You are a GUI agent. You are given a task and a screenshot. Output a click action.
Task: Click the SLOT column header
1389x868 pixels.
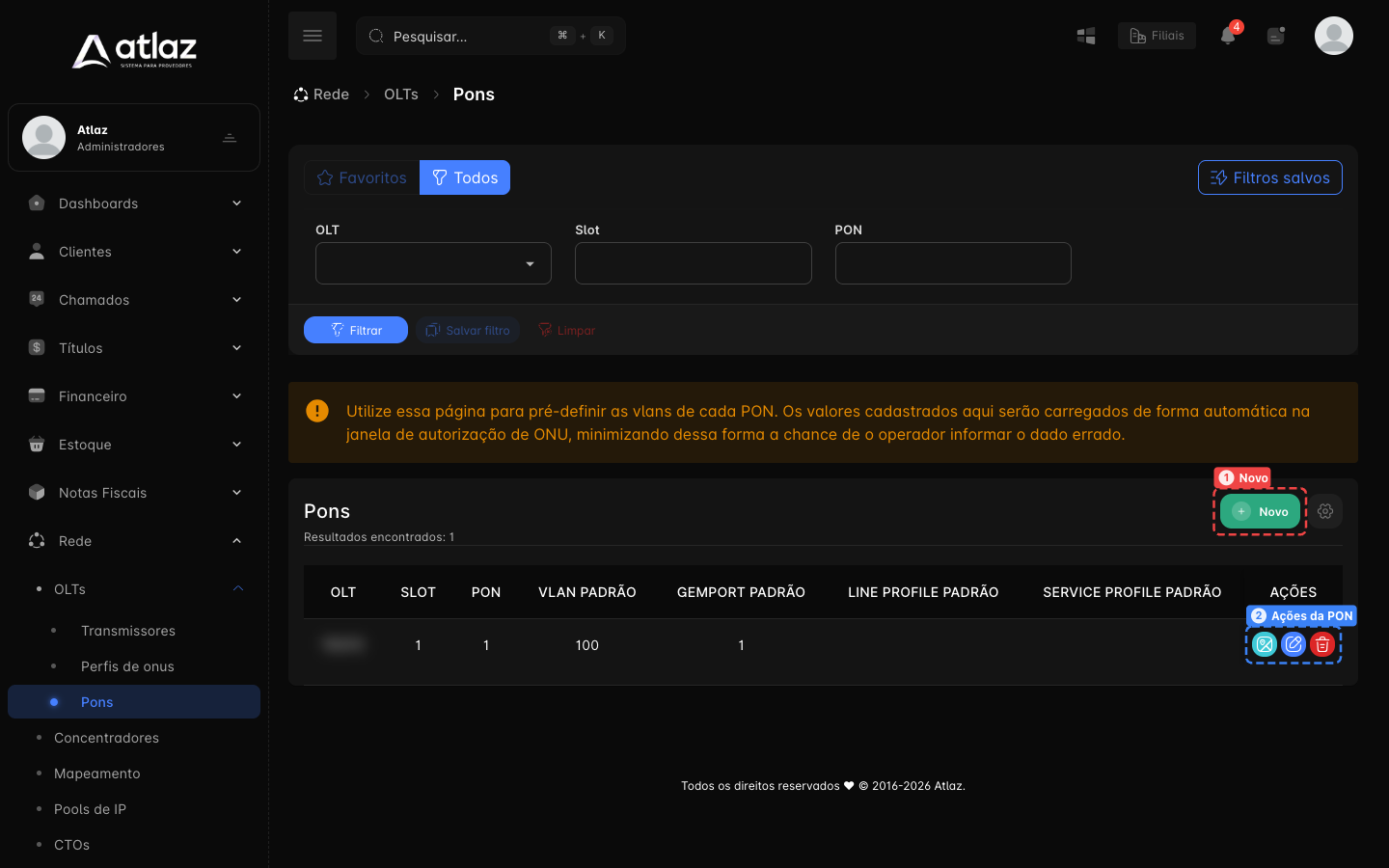(419, 592)
